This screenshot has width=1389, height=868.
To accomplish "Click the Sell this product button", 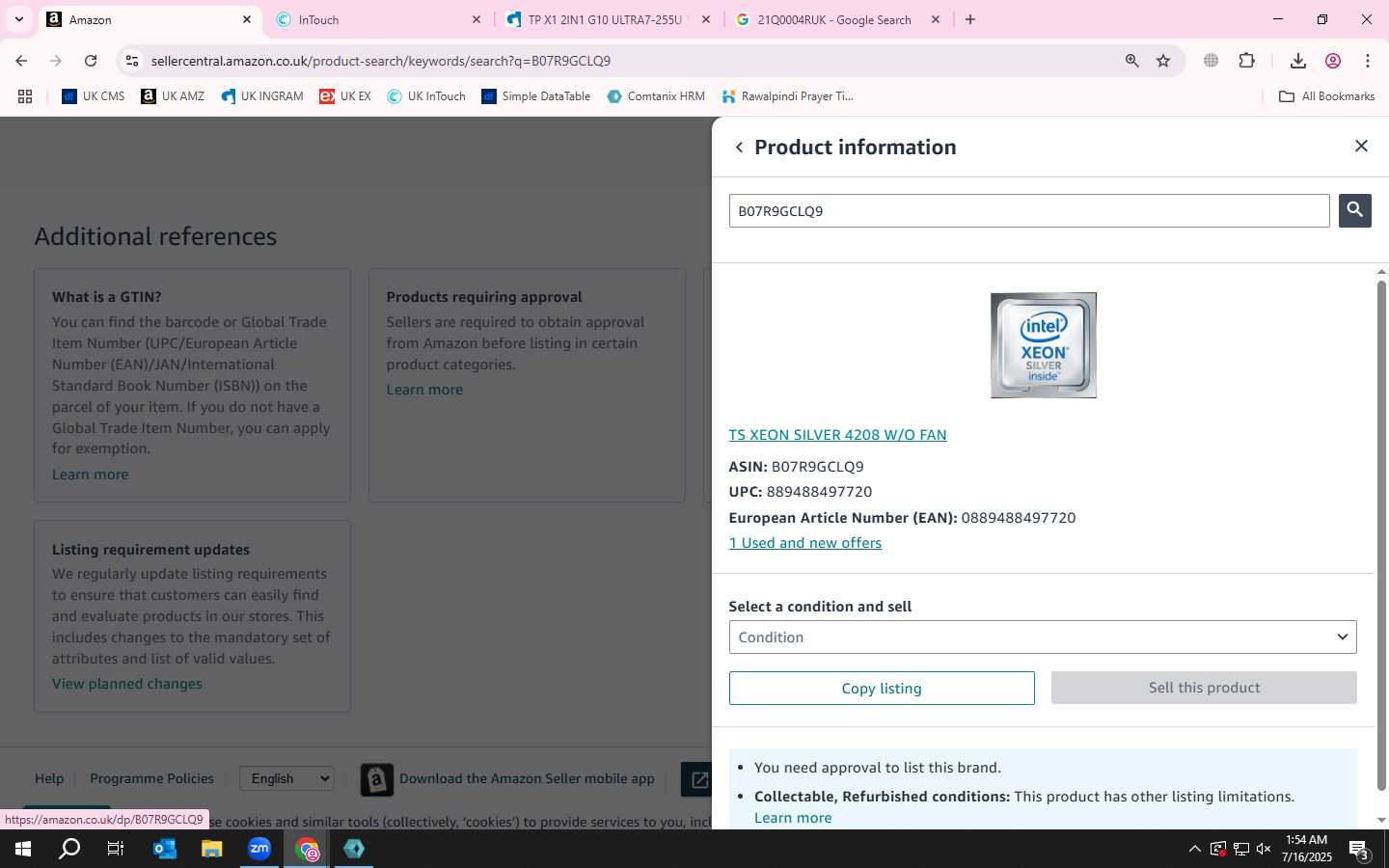I will pos(1204,688).
